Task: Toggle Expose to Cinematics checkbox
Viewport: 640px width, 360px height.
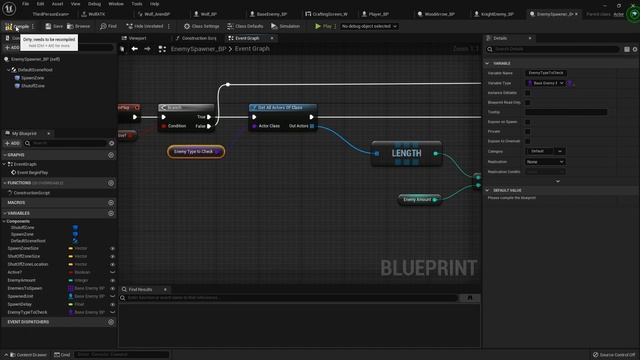Action: click(x=527, y=141)
